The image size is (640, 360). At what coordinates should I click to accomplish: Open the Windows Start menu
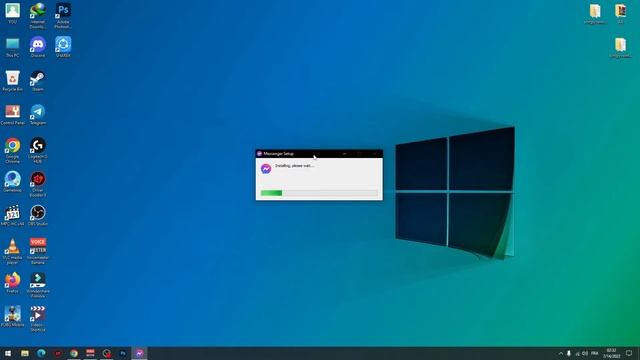(x=8, y=353)
